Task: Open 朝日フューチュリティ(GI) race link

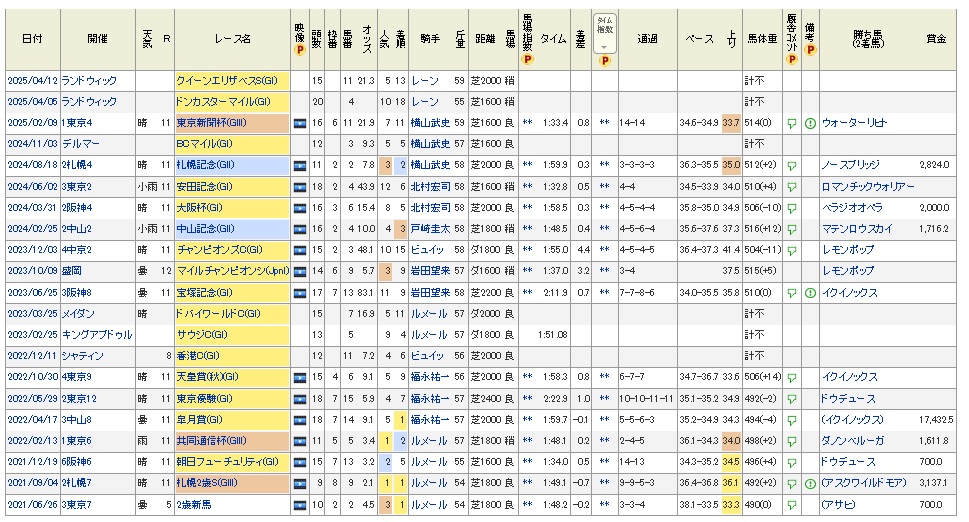Action: (227, 462)
